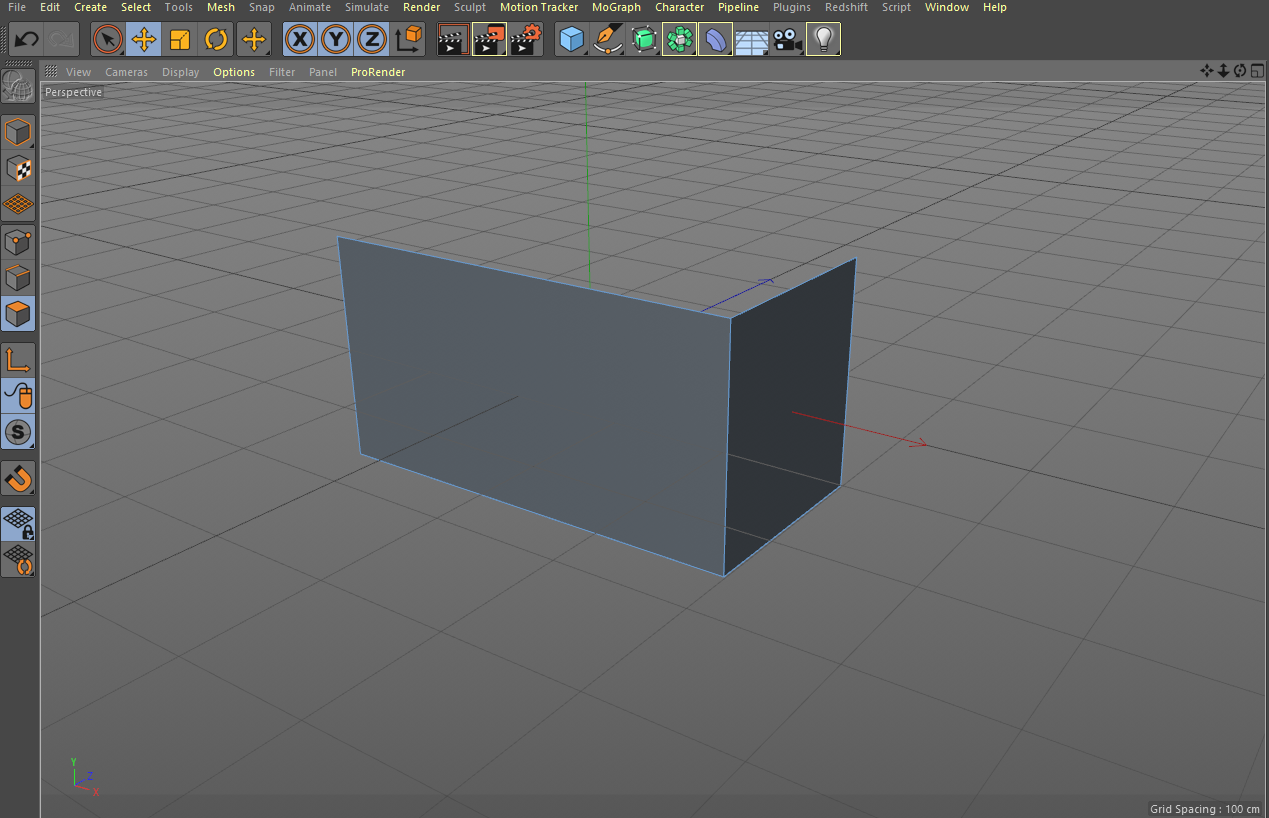Click the red X axis arrow handle
This screenshot has height=818, width=1269.
[x=916, y=442]
